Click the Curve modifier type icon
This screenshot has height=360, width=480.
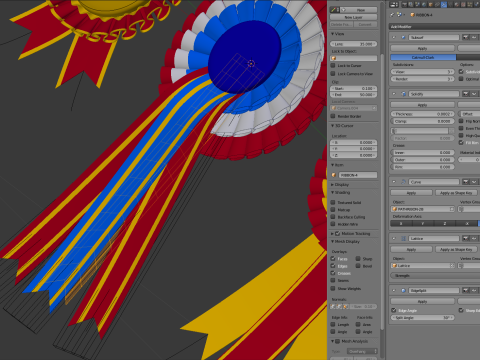click(403, 182)
